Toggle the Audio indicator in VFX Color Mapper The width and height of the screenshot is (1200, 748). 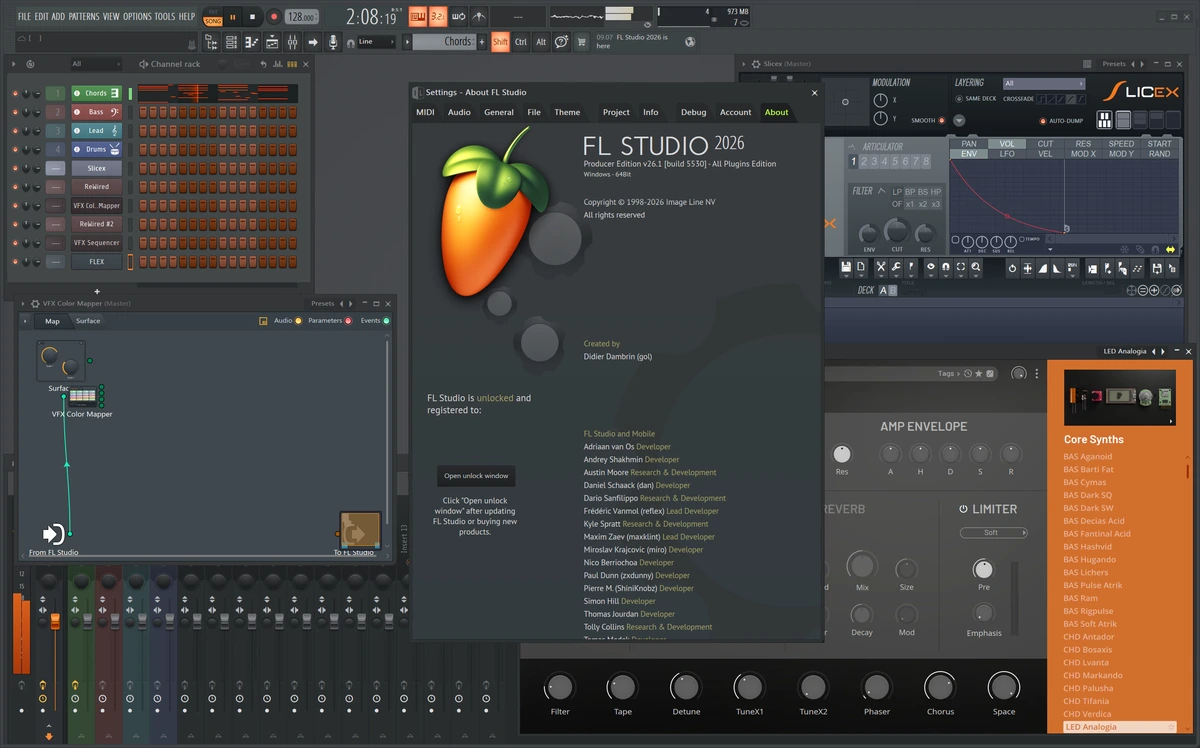(x=298, y=321)
